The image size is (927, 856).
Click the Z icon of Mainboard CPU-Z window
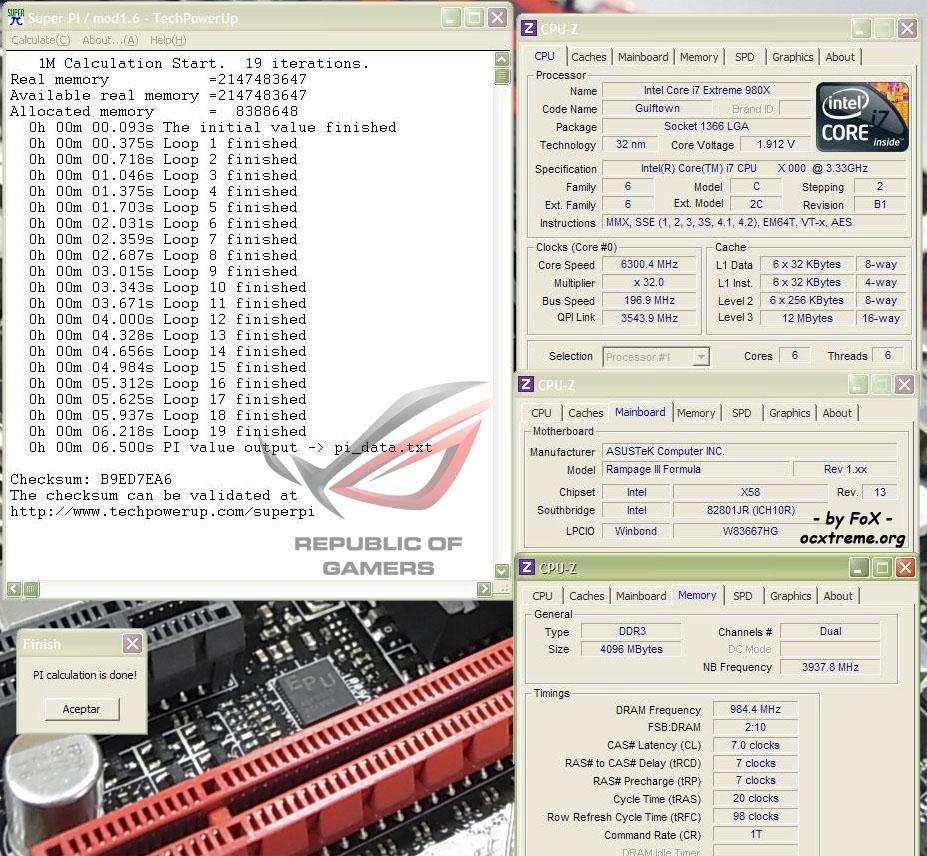526,384
